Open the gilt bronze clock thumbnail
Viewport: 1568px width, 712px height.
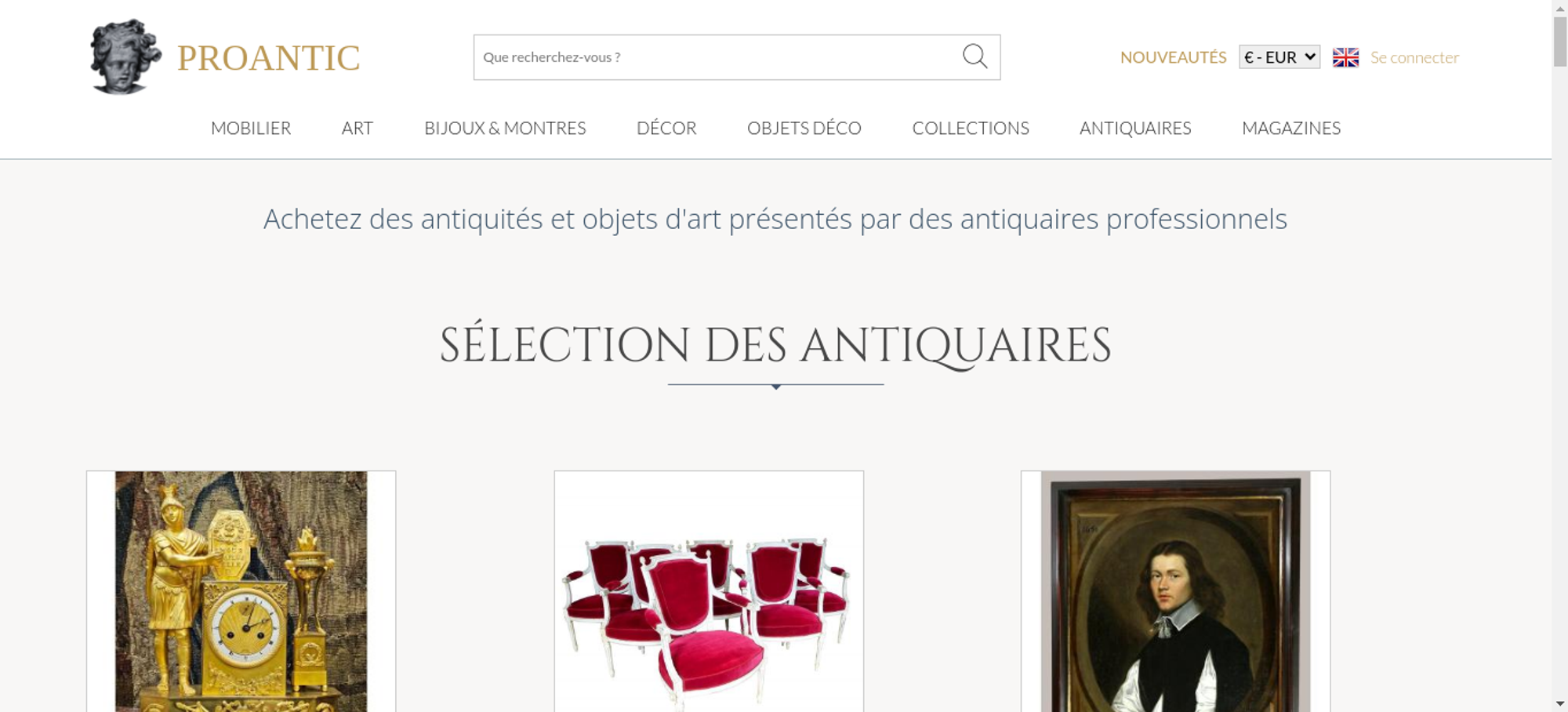[241, 591]
